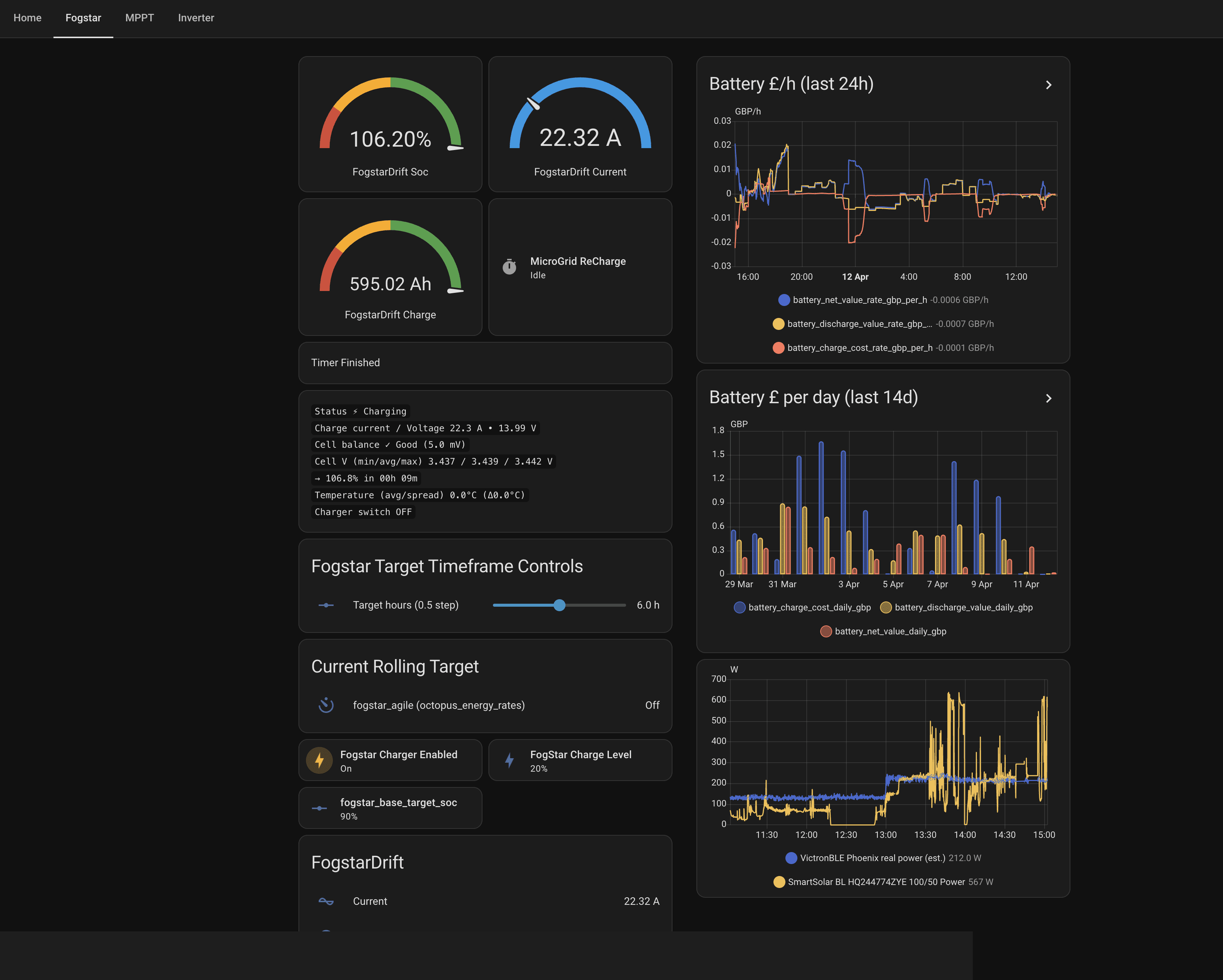Click the icon beside fogstar_base_target_soc
Screen dimensions: 1223x980
click(319, 808)
